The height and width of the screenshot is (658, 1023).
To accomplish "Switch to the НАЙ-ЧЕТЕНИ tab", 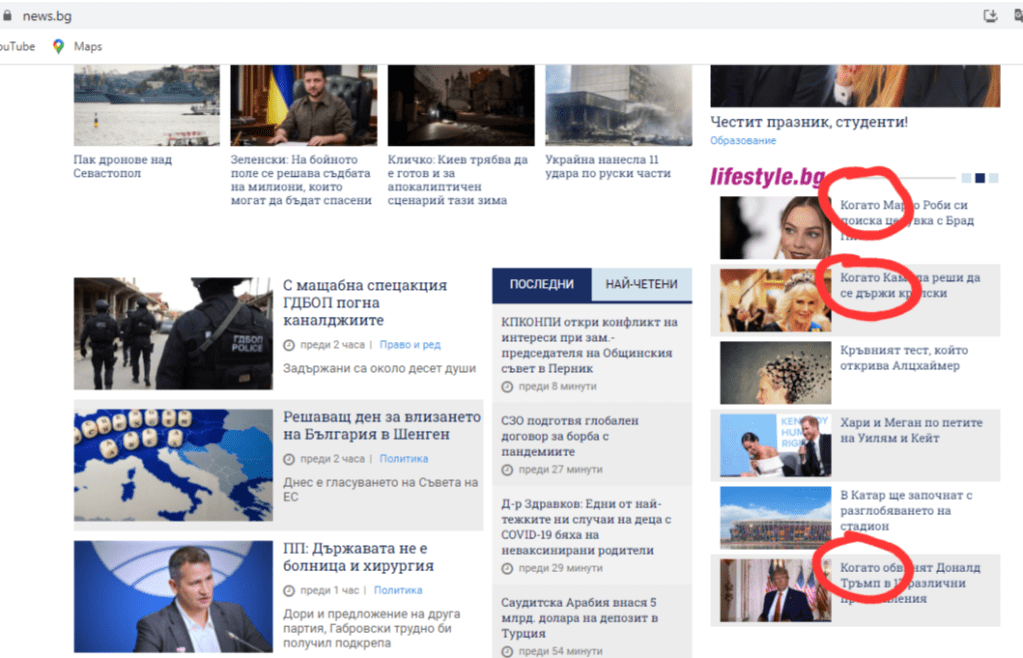I will click(641, 285).
